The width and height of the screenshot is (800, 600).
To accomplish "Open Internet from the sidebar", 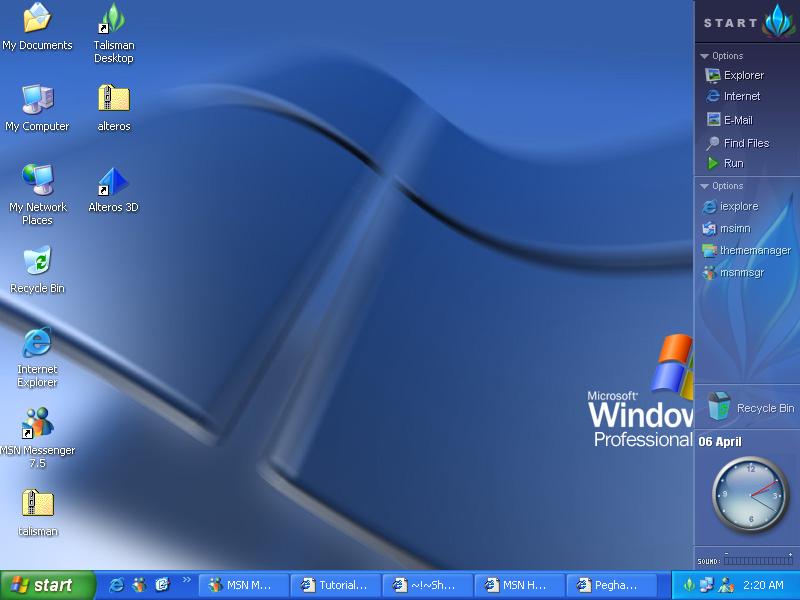I will pyautogui.click(x=733, y=96).
